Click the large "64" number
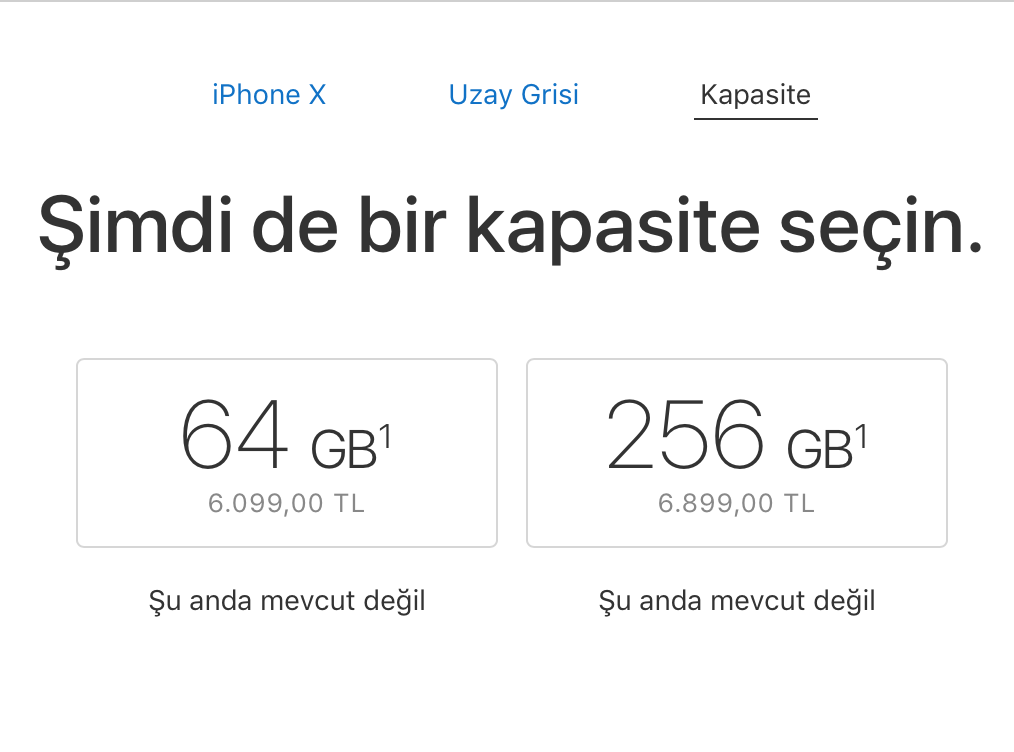This screenshot has height=752, width=1014. pos(235,436)
